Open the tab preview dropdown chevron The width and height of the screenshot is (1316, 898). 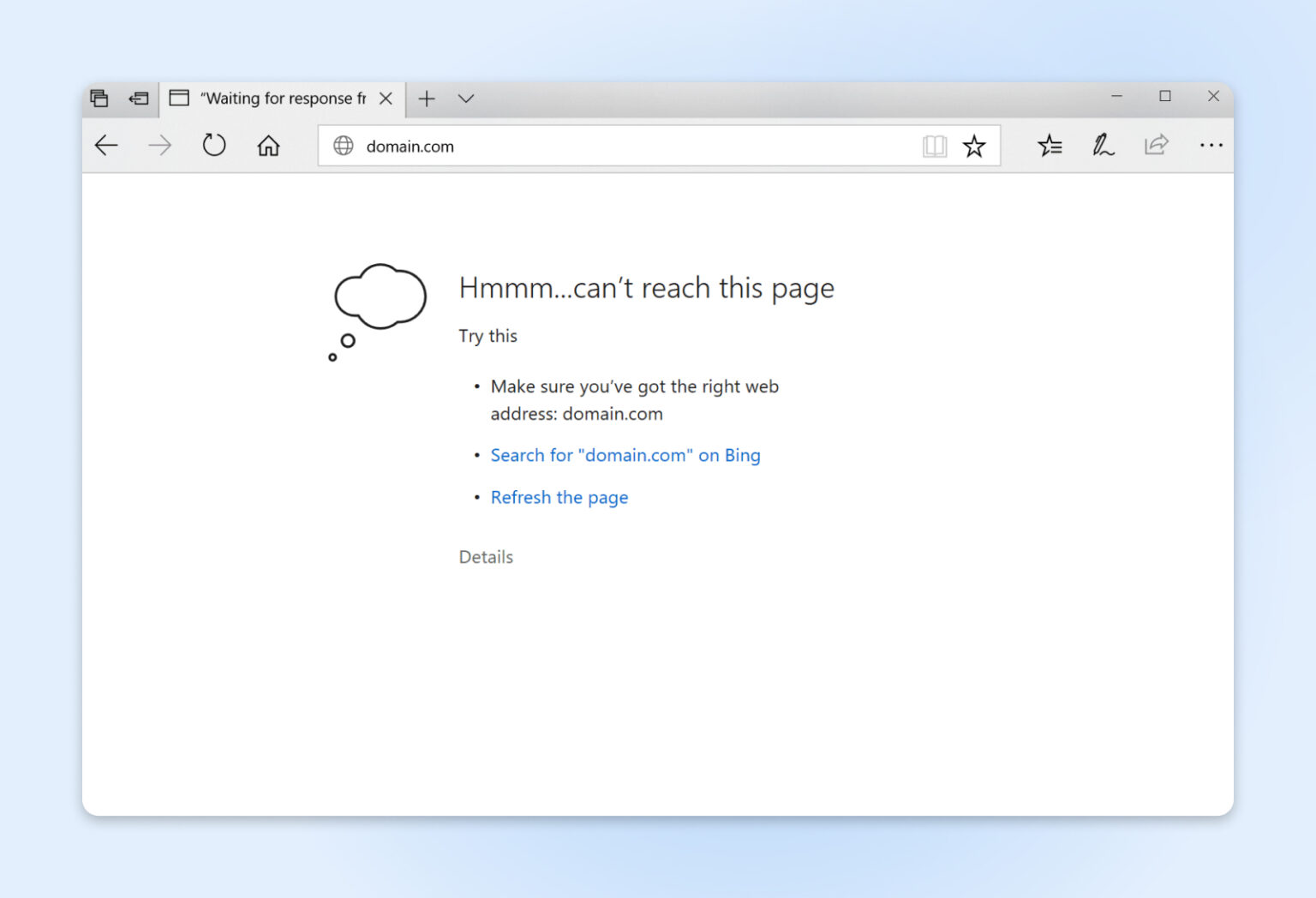coord(465,99)
